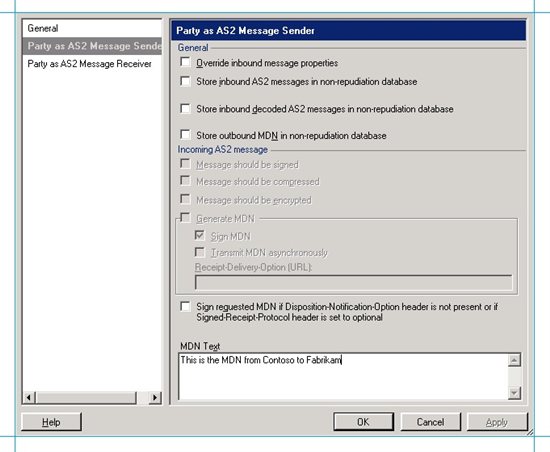Click left list horizontal scroll left arrow
550x452 pixels.
[x=29, y=398]
